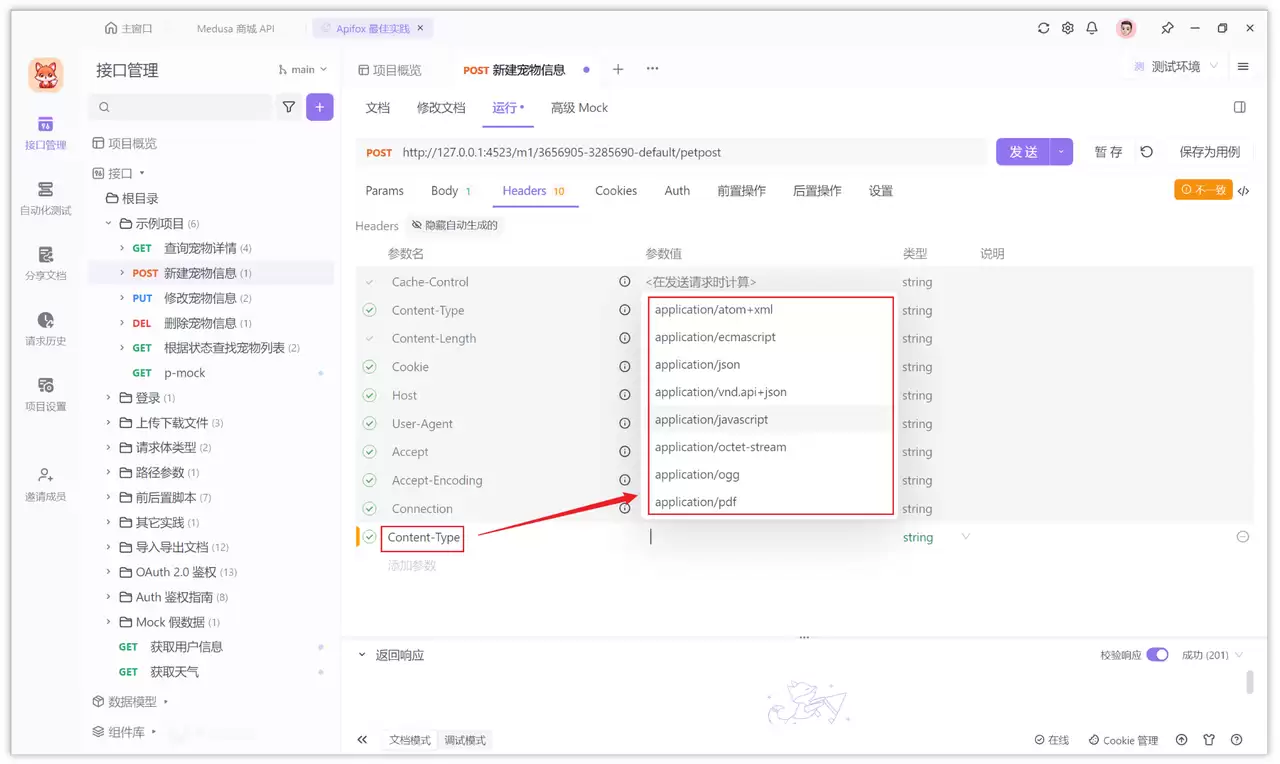
Task: Switch to the 高级 Mock tab
Action: coord(579,108)
